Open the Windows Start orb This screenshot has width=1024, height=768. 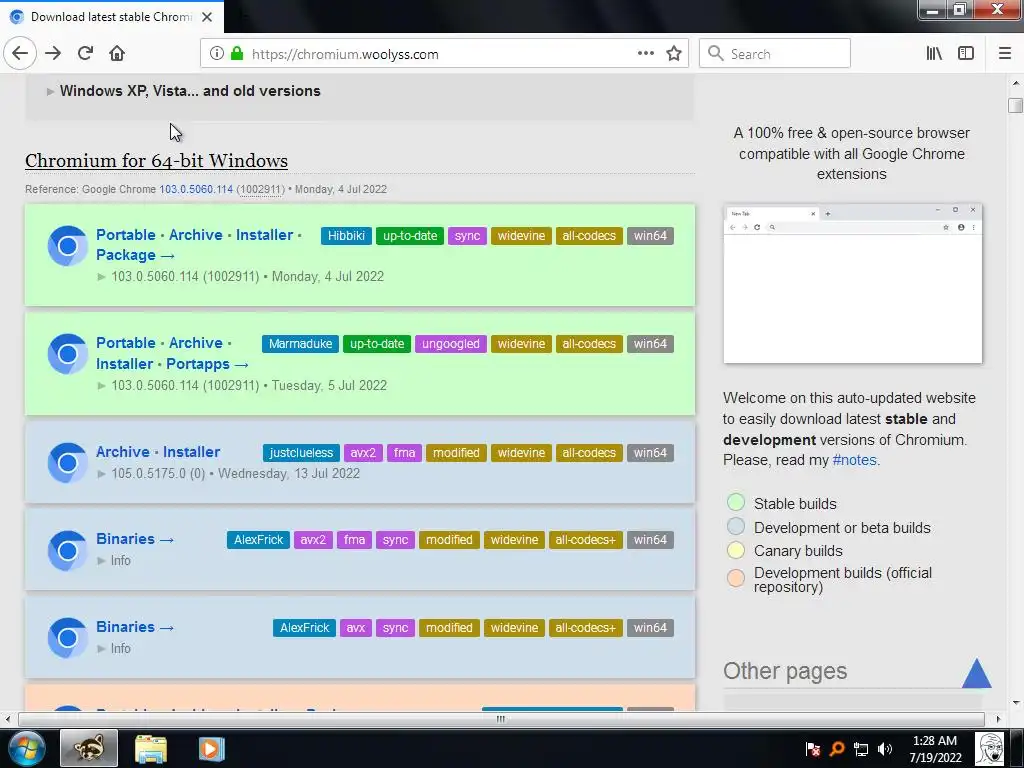(x=26, y=748)
